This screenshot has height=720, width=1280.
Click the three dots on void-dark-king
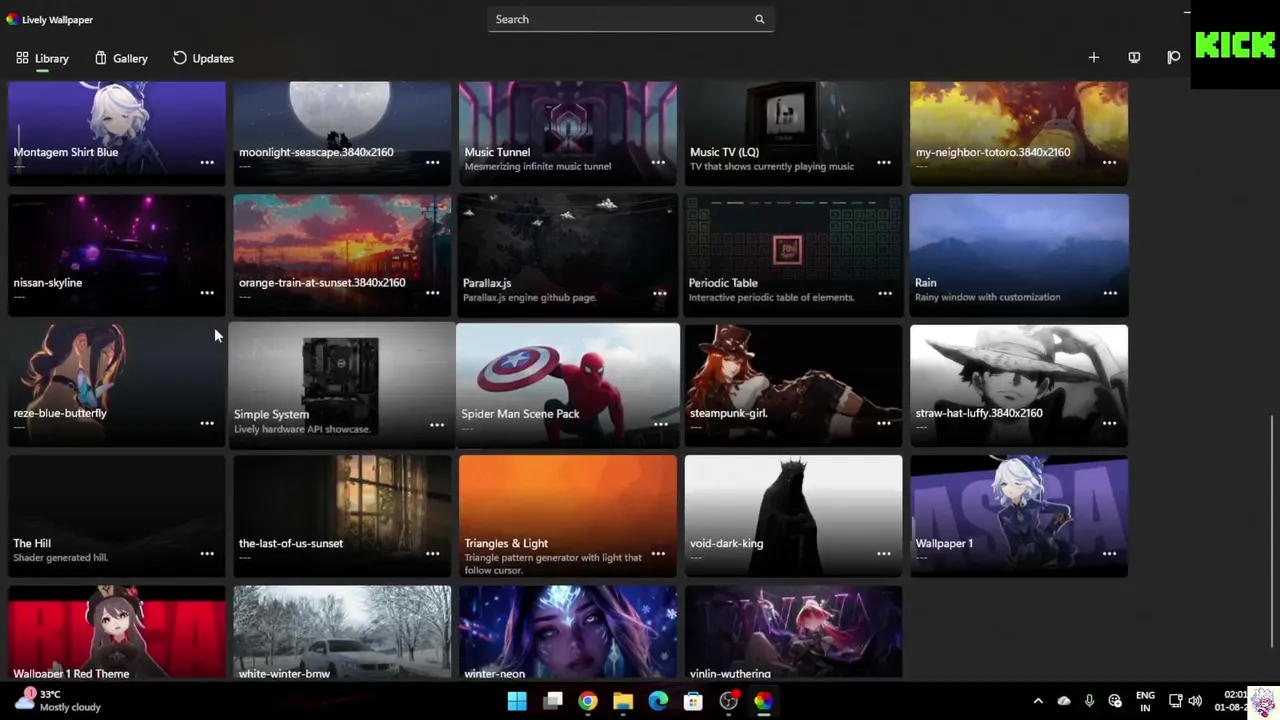pos(884,553)
